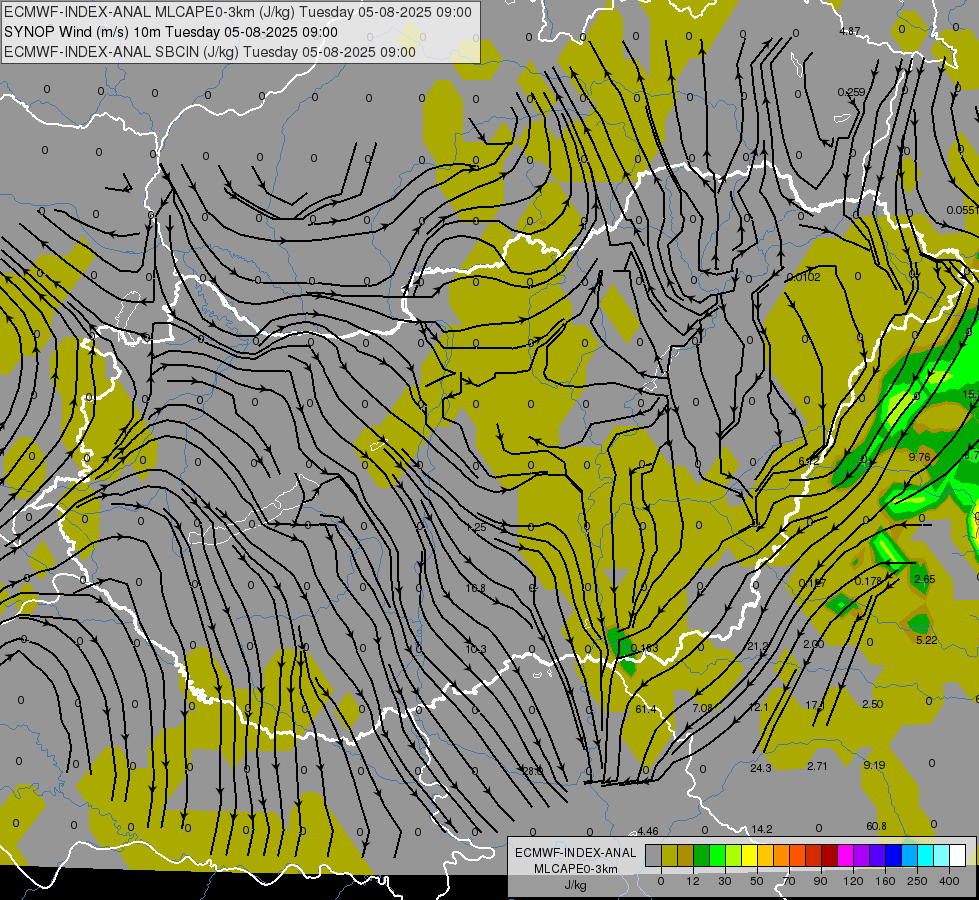
Task: Click the map value 2.65
Action: (925, 579)
